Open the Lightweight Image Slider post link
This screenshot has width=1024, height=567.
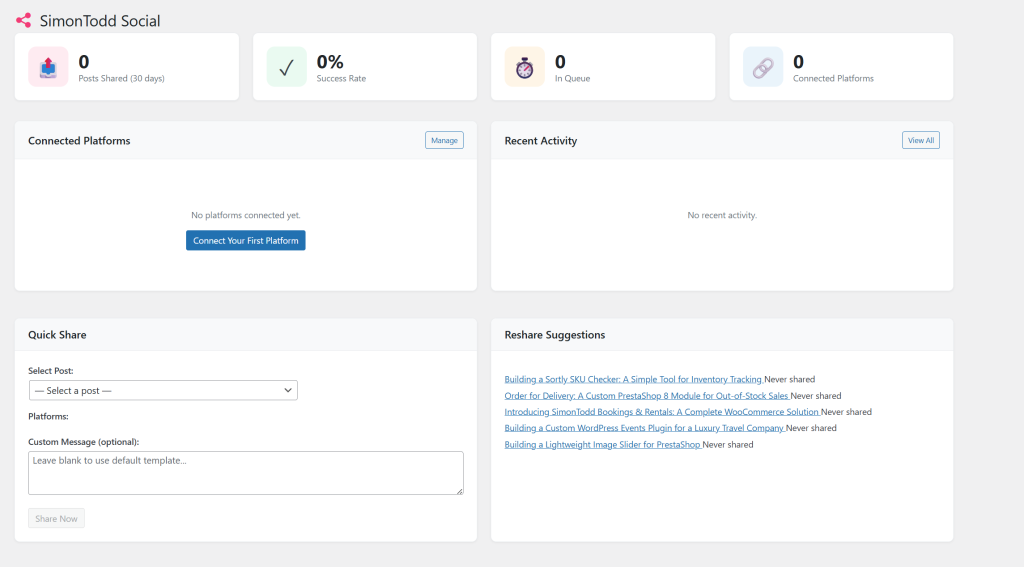[602, 444]
